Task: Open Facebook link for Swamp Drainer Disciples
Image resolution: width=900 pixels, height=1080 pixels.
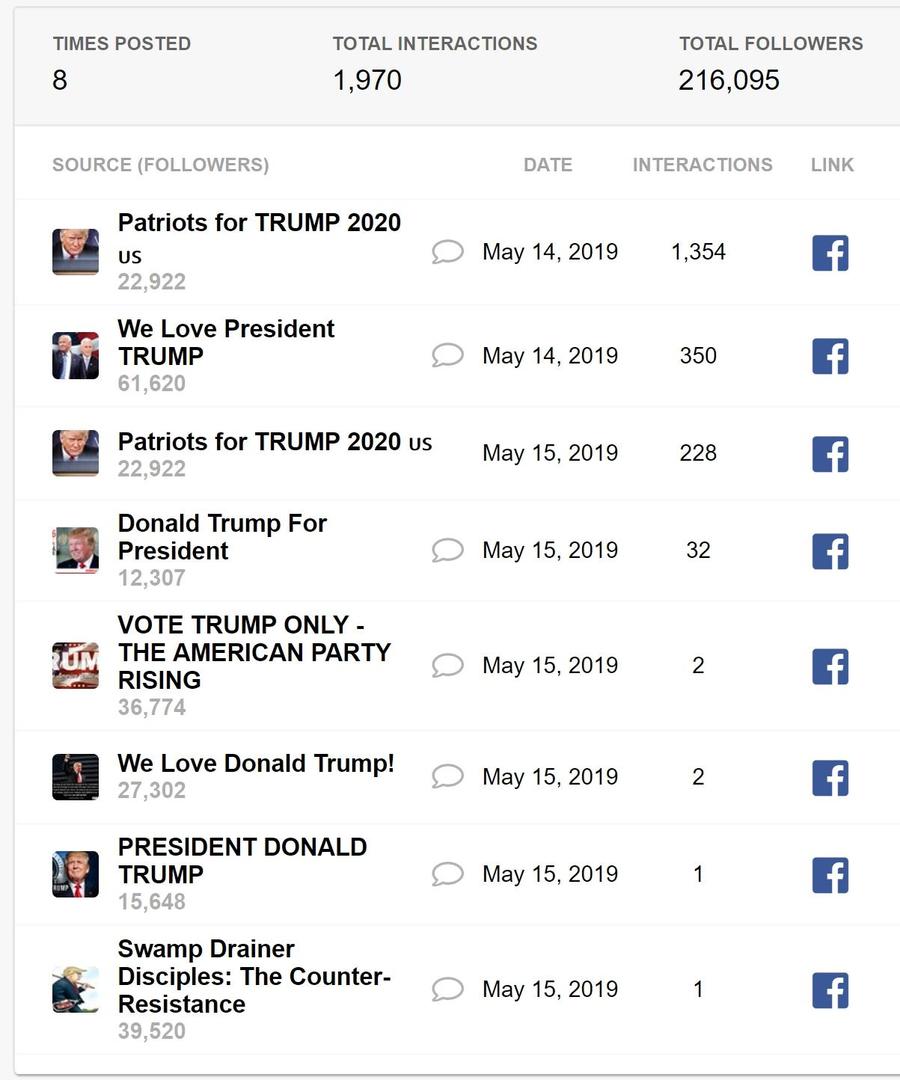Action: [x=830, y=990]
